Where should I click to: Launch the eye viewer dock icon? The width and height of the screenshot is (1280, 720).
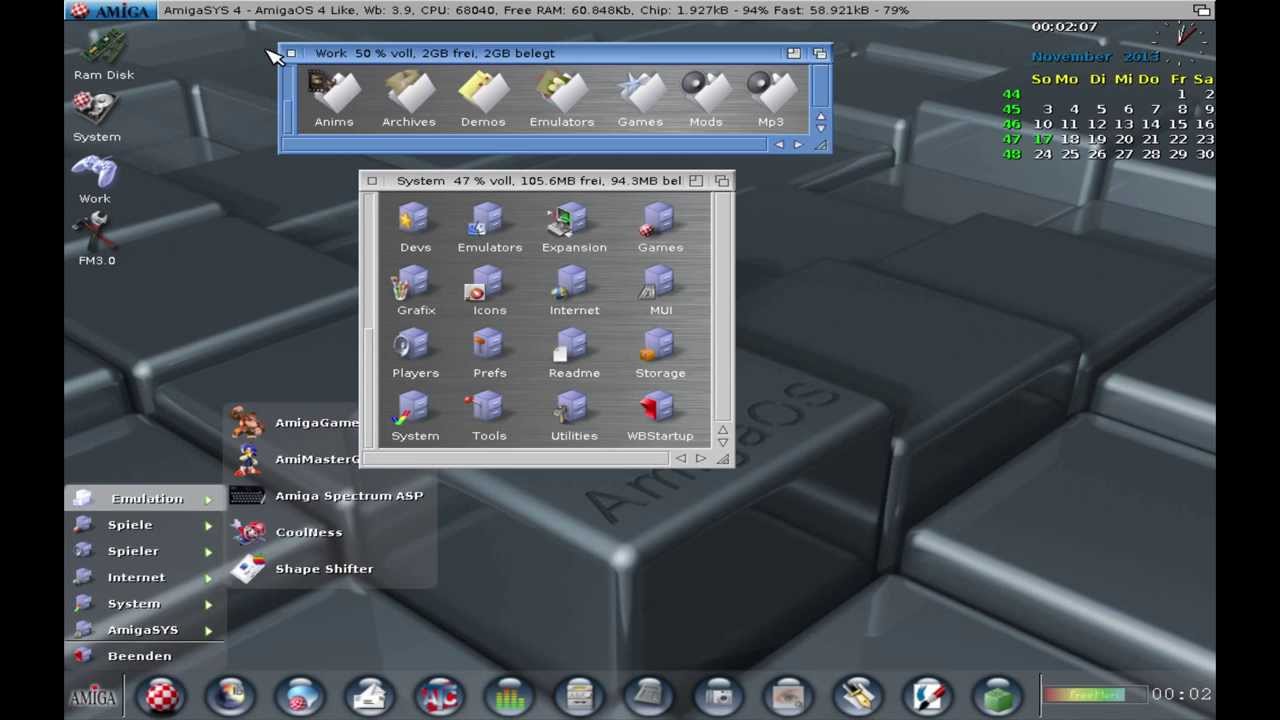click(789, 696)
